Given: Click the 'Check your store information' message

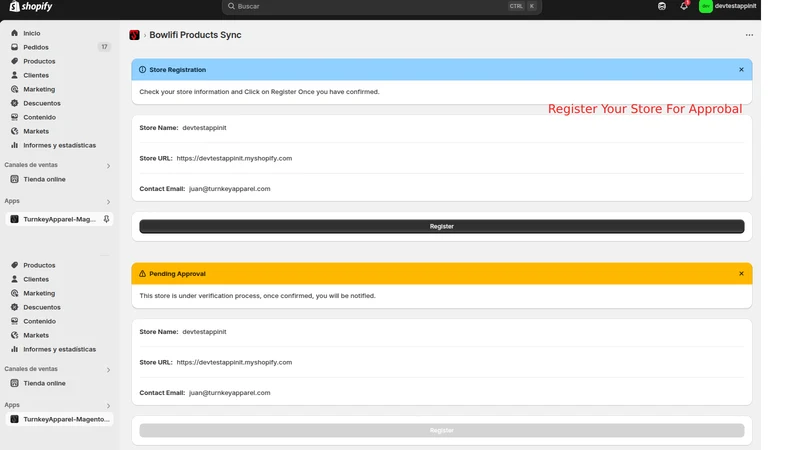Looking at the screenshot, I should [259, 92].
